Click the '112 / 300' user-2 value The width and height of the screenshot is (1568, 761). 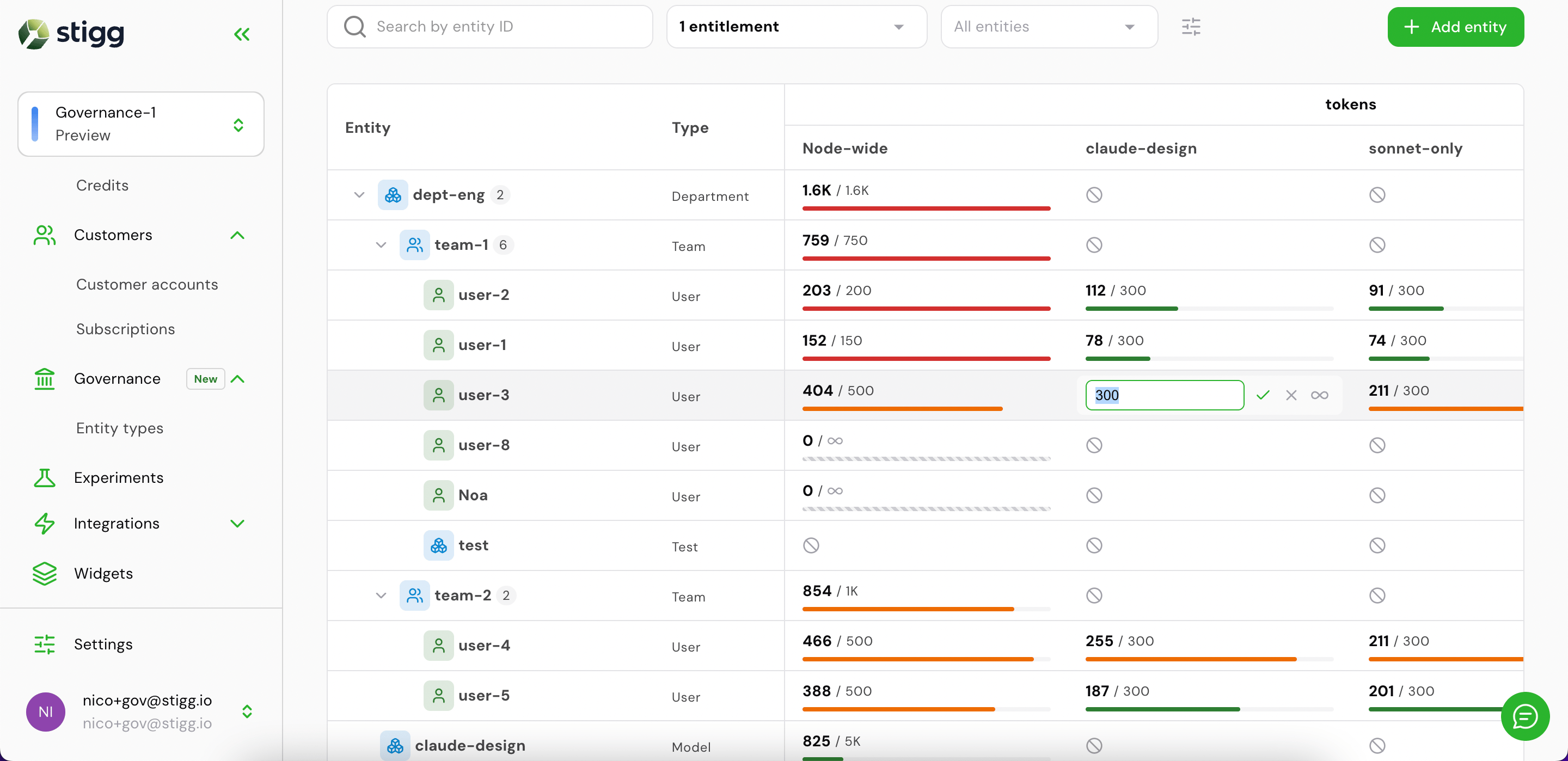click(1115, 290)
